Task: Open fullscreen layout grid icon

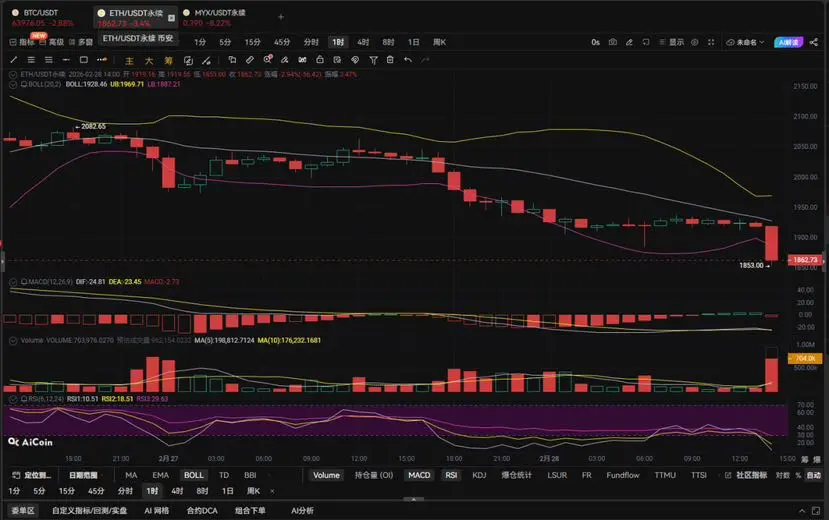Action: coord(711,42)
